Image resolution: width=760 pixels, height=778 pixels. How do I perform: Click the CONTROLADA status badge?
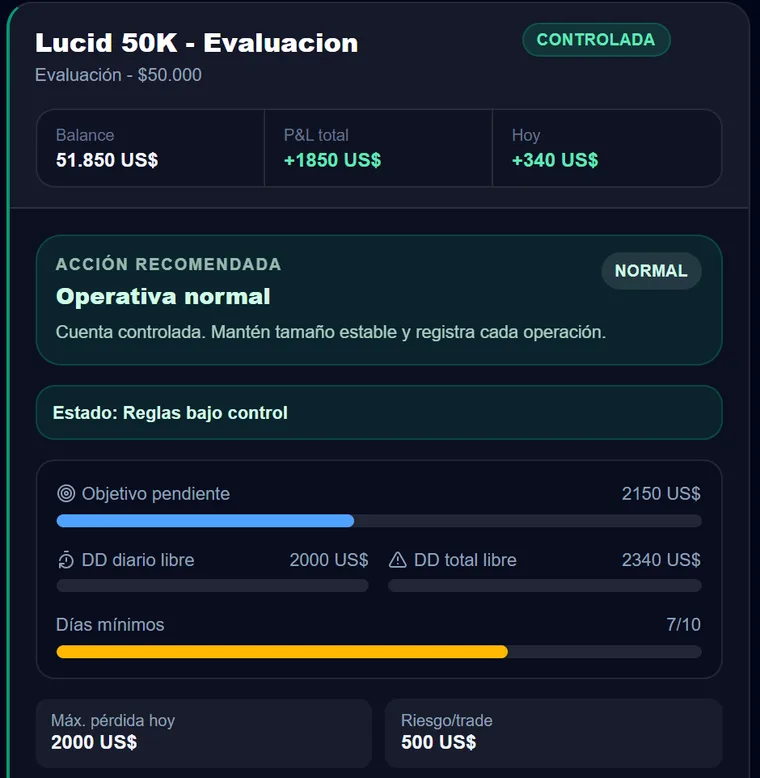click(596, 40)
